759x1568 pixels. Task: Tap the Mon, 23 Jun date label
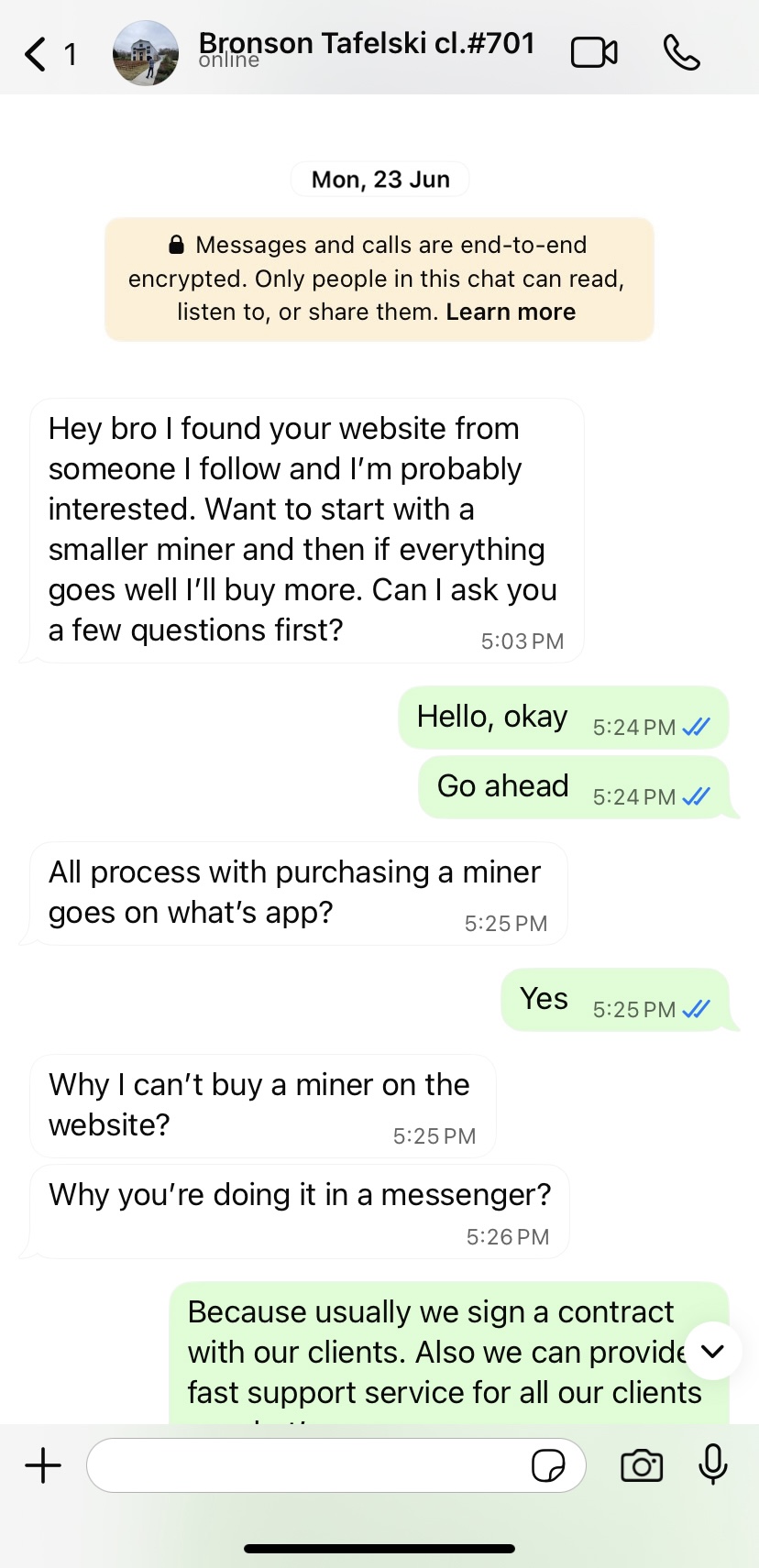[380, 180]
